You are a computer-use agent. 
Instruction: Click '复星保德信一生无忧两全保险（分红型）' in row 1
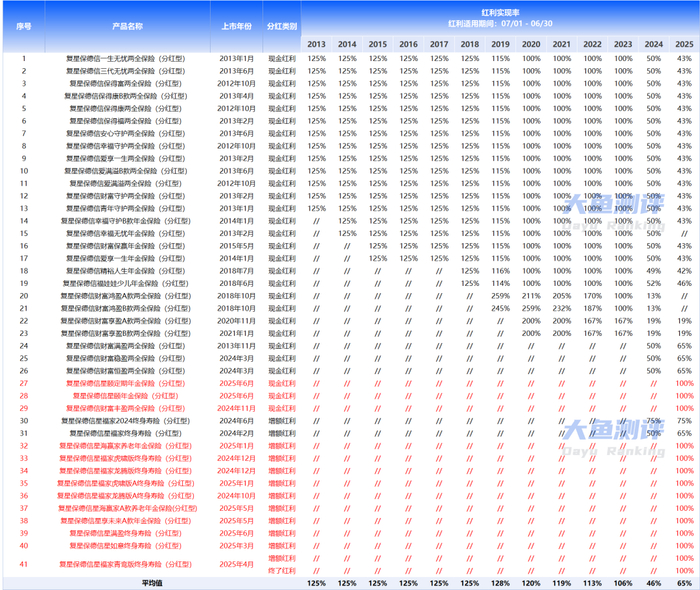[125, 58]
